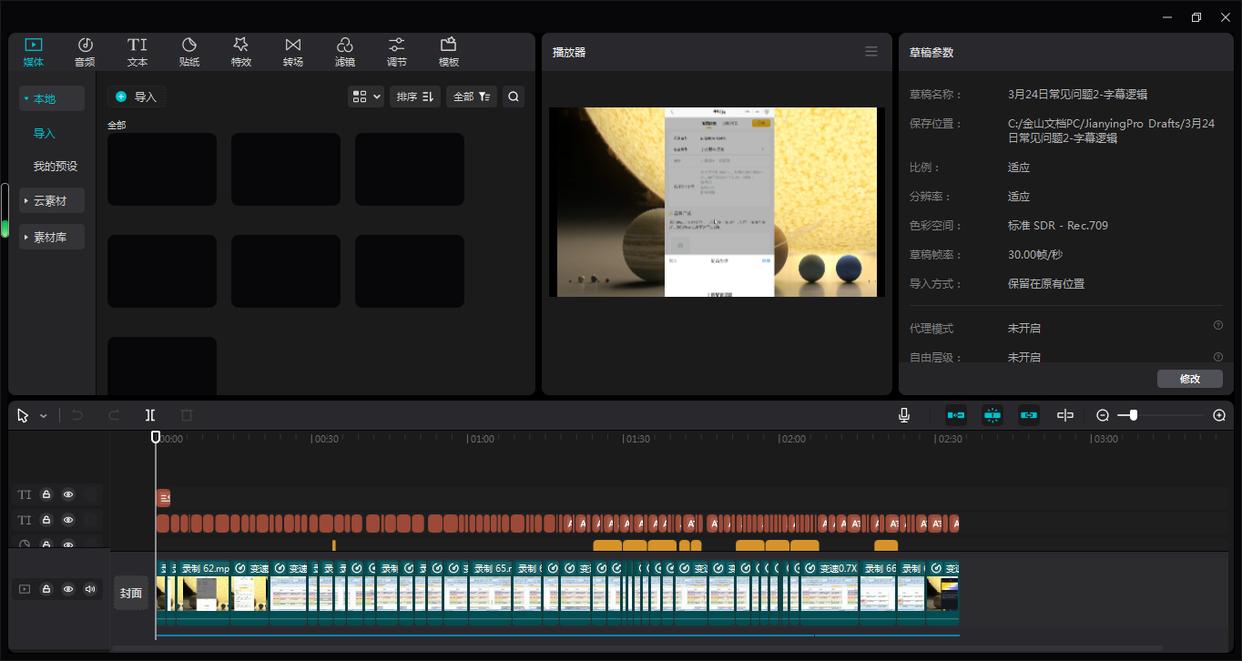Click the help icon beside 代理模式
This screenshot has width=1242, height=661.
pyautogui.click(x=1218, y=326)
